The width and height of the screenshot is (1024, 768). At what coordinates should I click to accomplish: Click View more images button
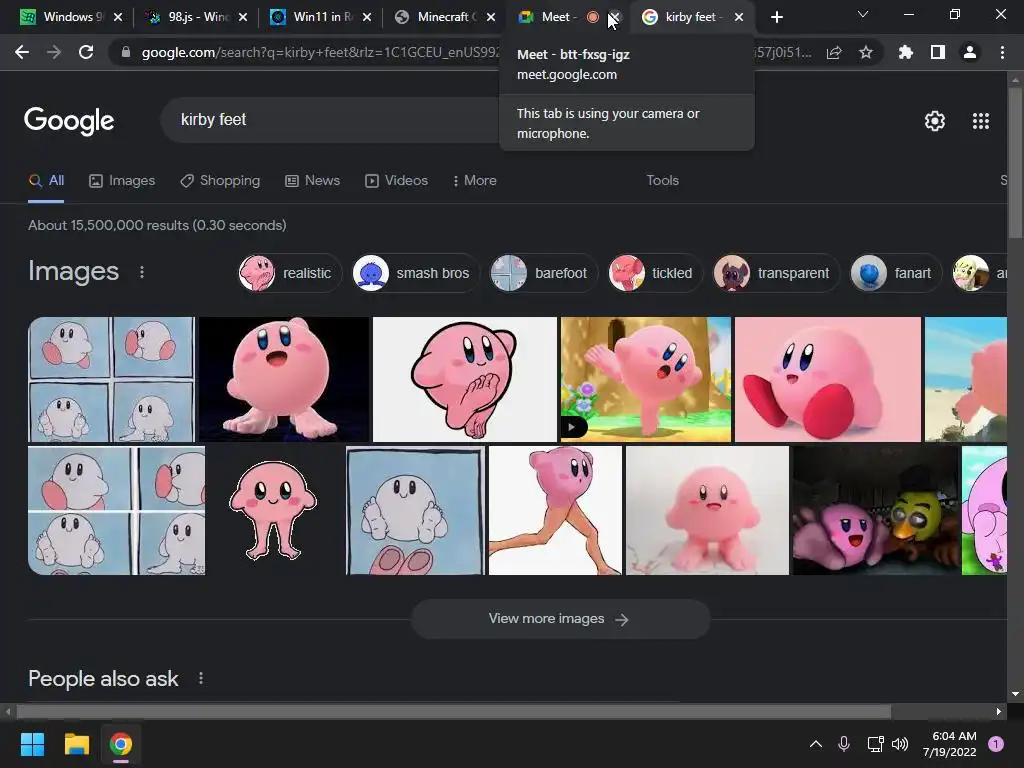tap(560, 619)
